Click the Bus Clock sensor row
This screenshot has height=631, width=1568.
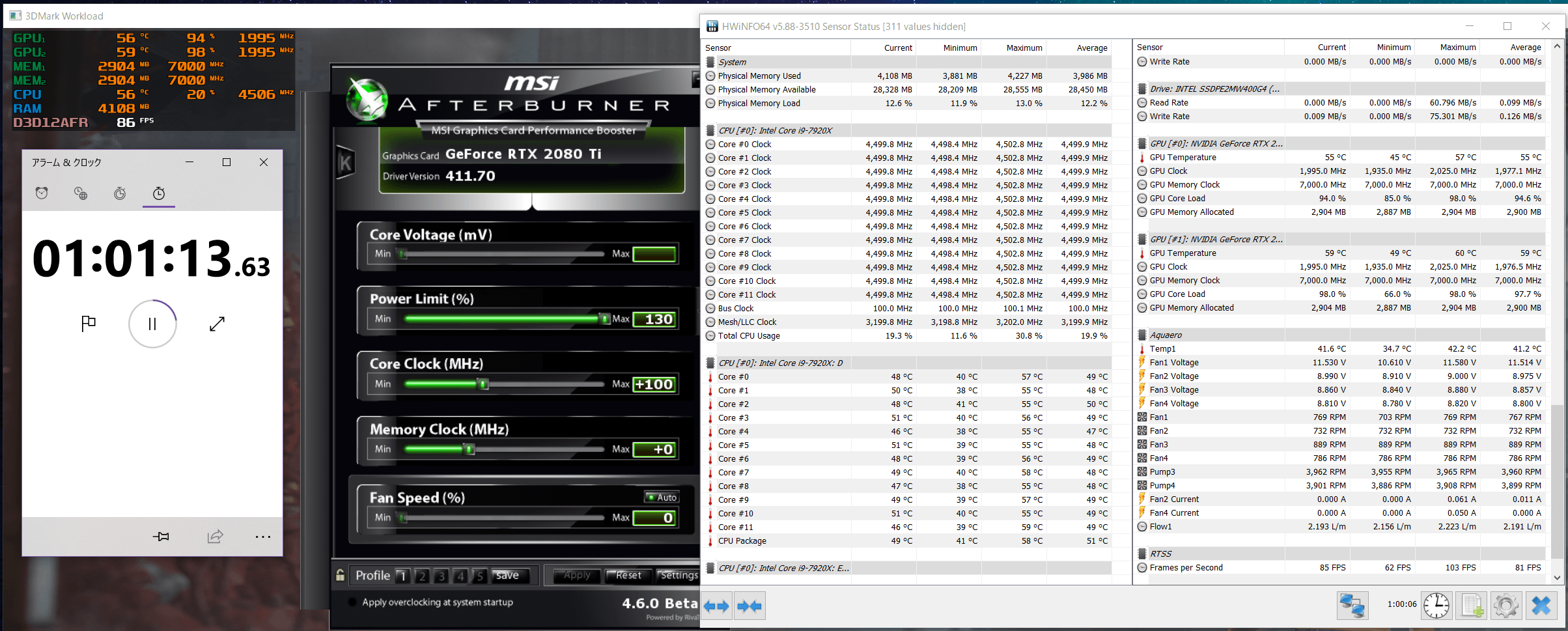[908, 308]
